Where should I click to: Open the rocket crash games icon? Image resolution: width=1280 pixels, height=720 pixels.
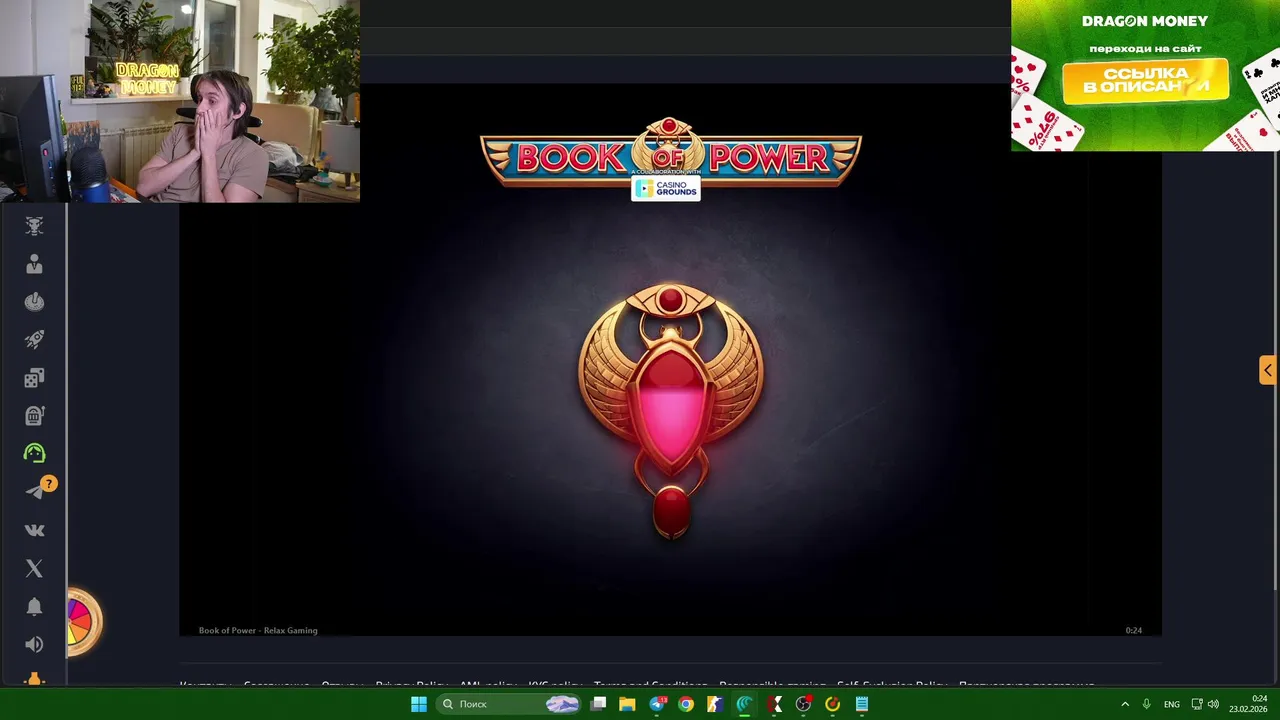[34, 340]
